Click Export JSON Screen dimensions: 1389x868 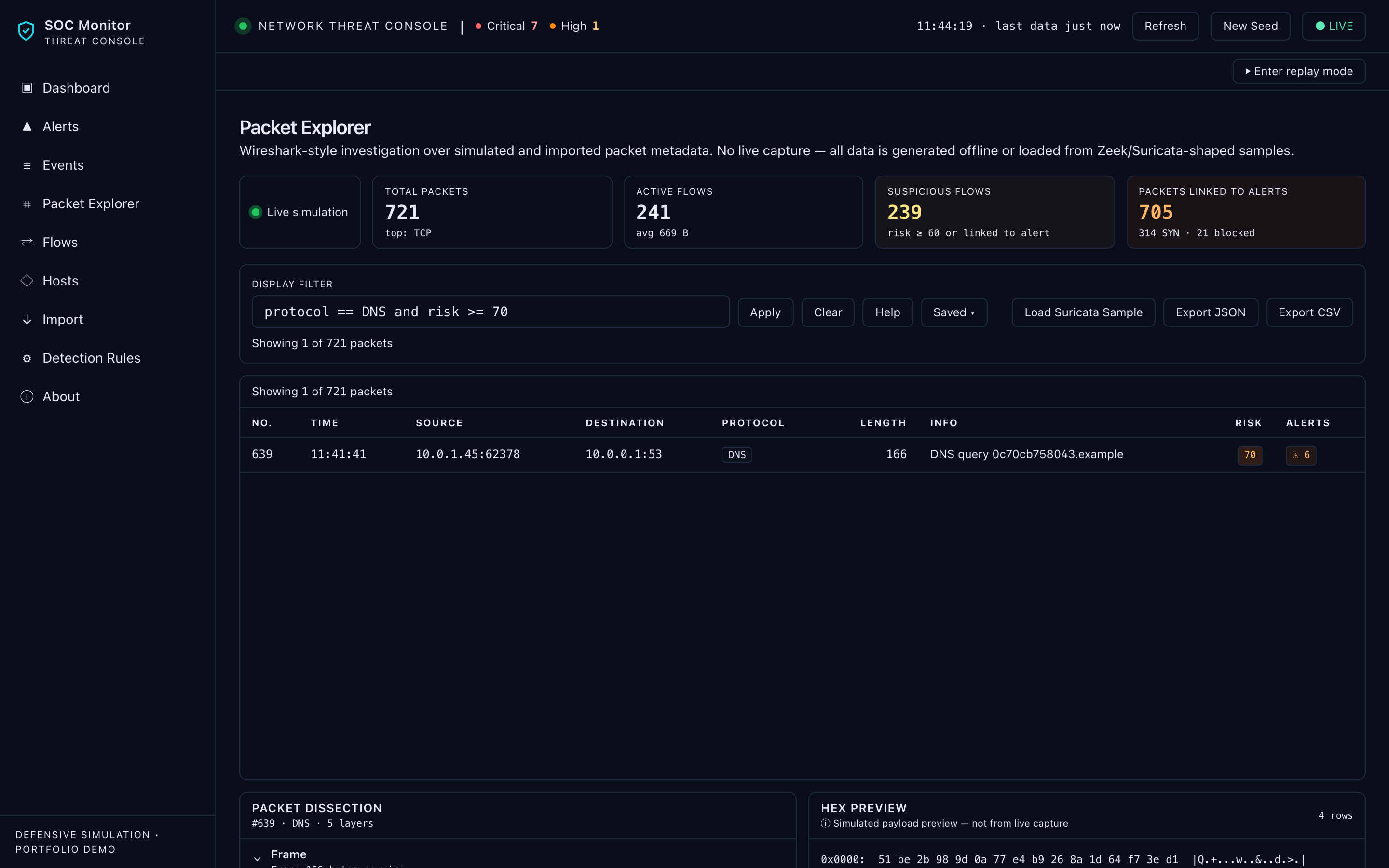pyautogui.click(x=1211, y=312)
